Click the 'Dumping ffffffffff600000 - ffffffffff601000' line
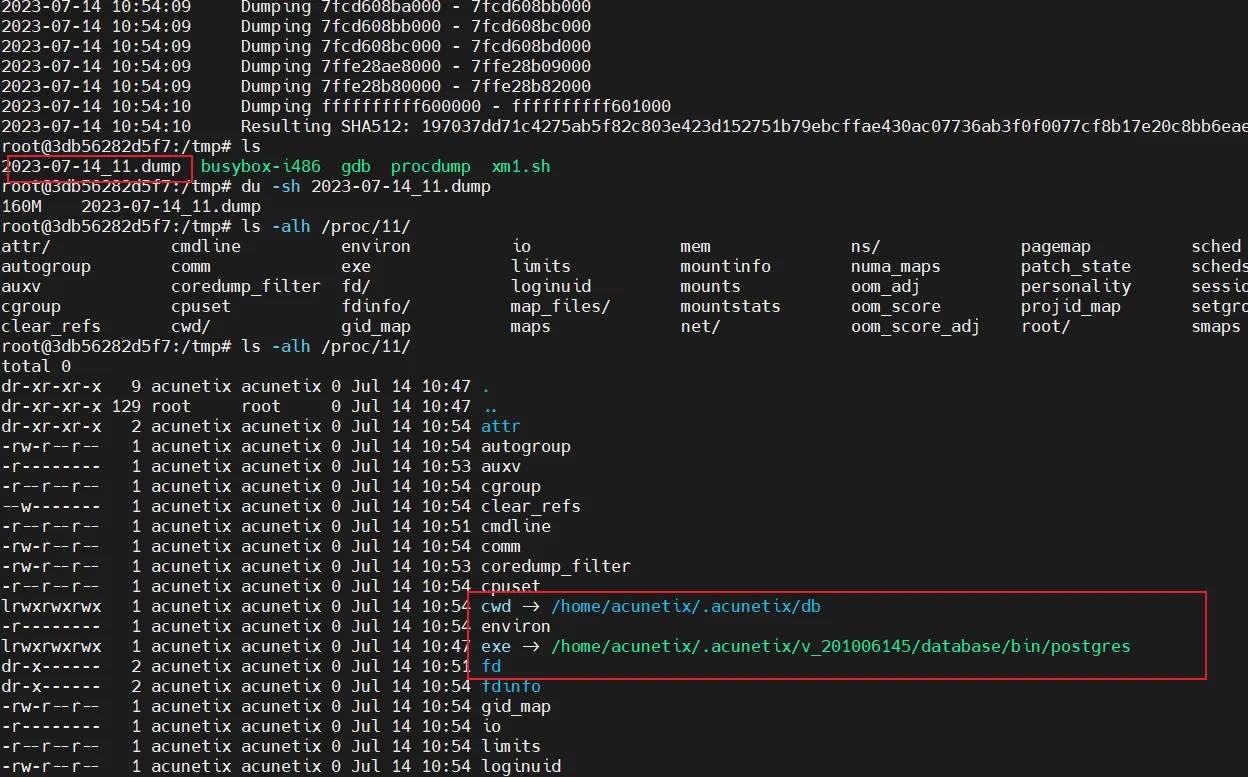This screenshot has width=1248, height=777. [456, 107]
